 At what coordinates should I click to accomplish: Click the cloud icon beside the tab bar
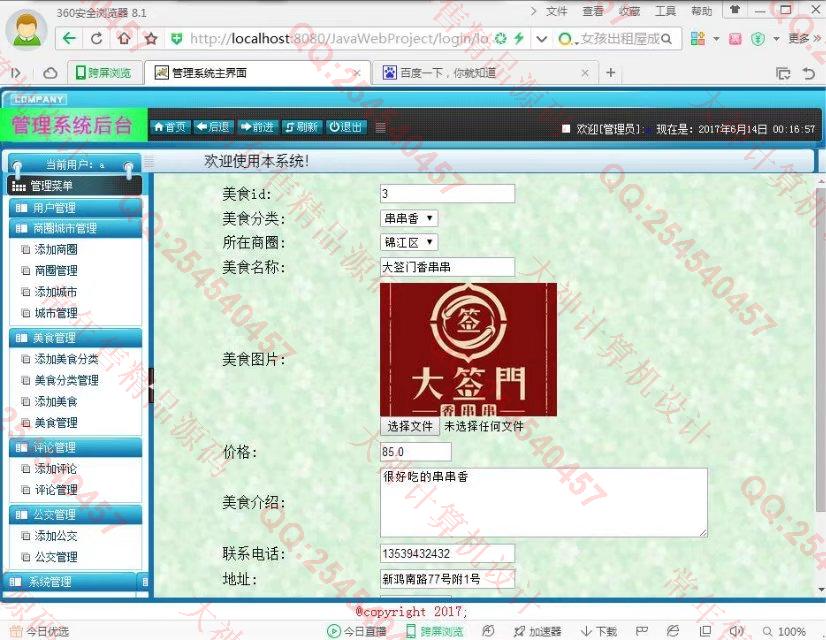click(x=50, y=73)
